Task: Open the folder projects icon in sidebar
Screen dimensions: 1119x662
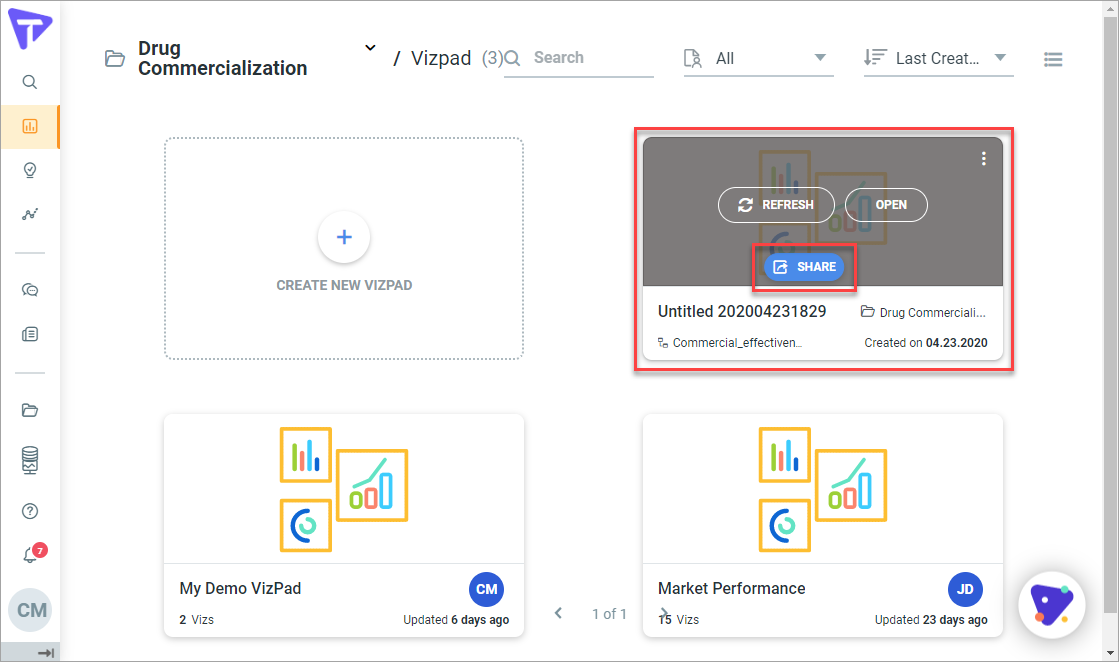Action: coord(29,410)
